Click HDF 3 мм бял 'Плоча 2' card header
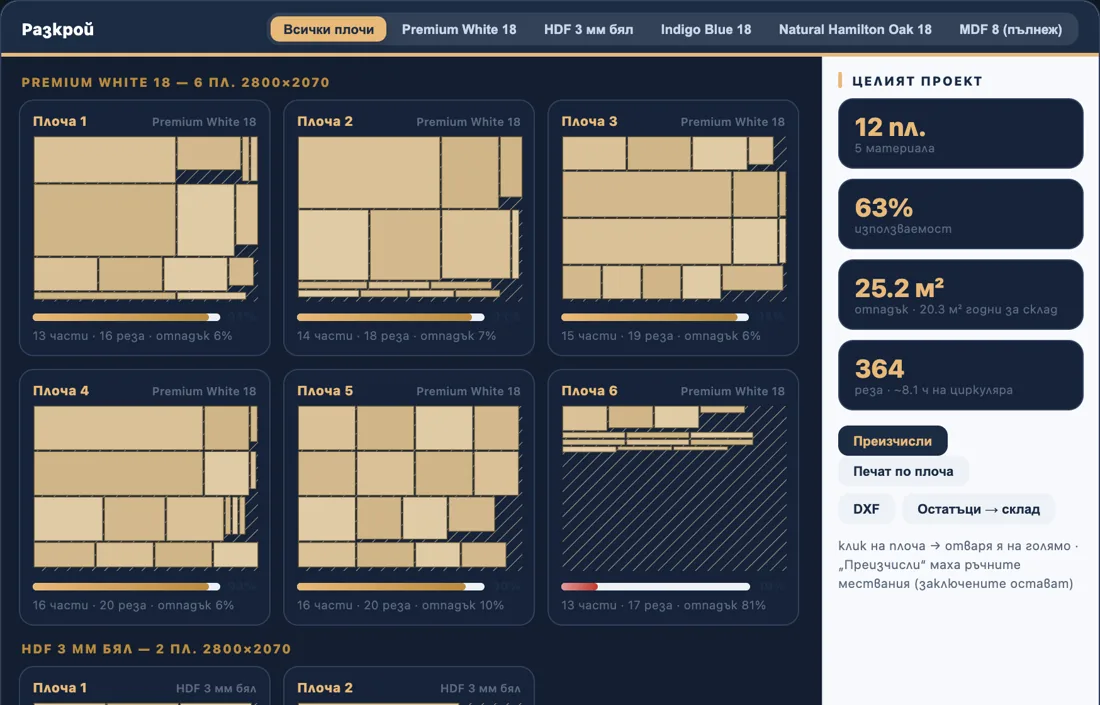1100x705 pixels. pyautogui.click(x=409, y=688)
